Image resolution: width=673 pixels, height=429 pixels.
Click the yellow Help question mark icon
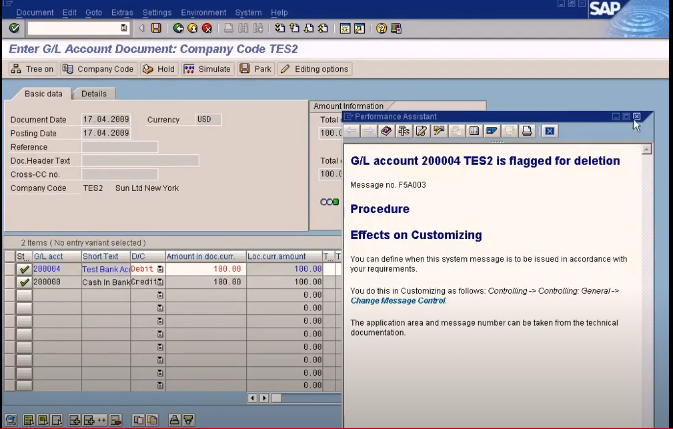click(x=382, y=28)
